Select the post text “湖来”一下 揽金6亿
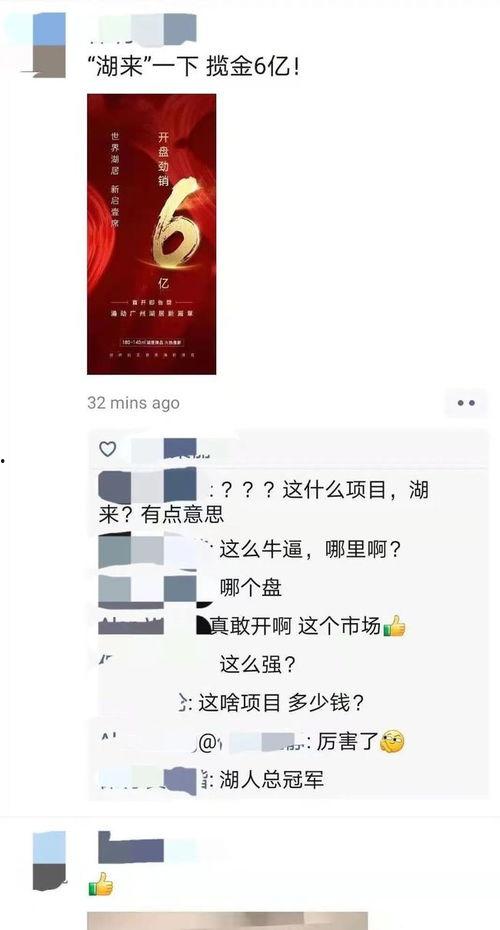 click(193, 67)
